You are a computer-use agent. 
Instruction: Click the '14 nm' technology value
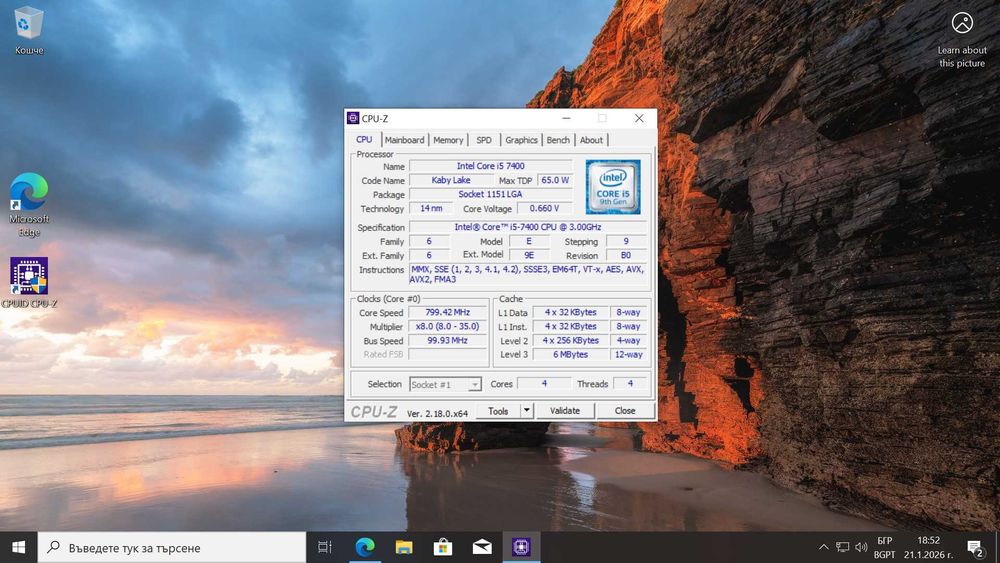[431, 208]
